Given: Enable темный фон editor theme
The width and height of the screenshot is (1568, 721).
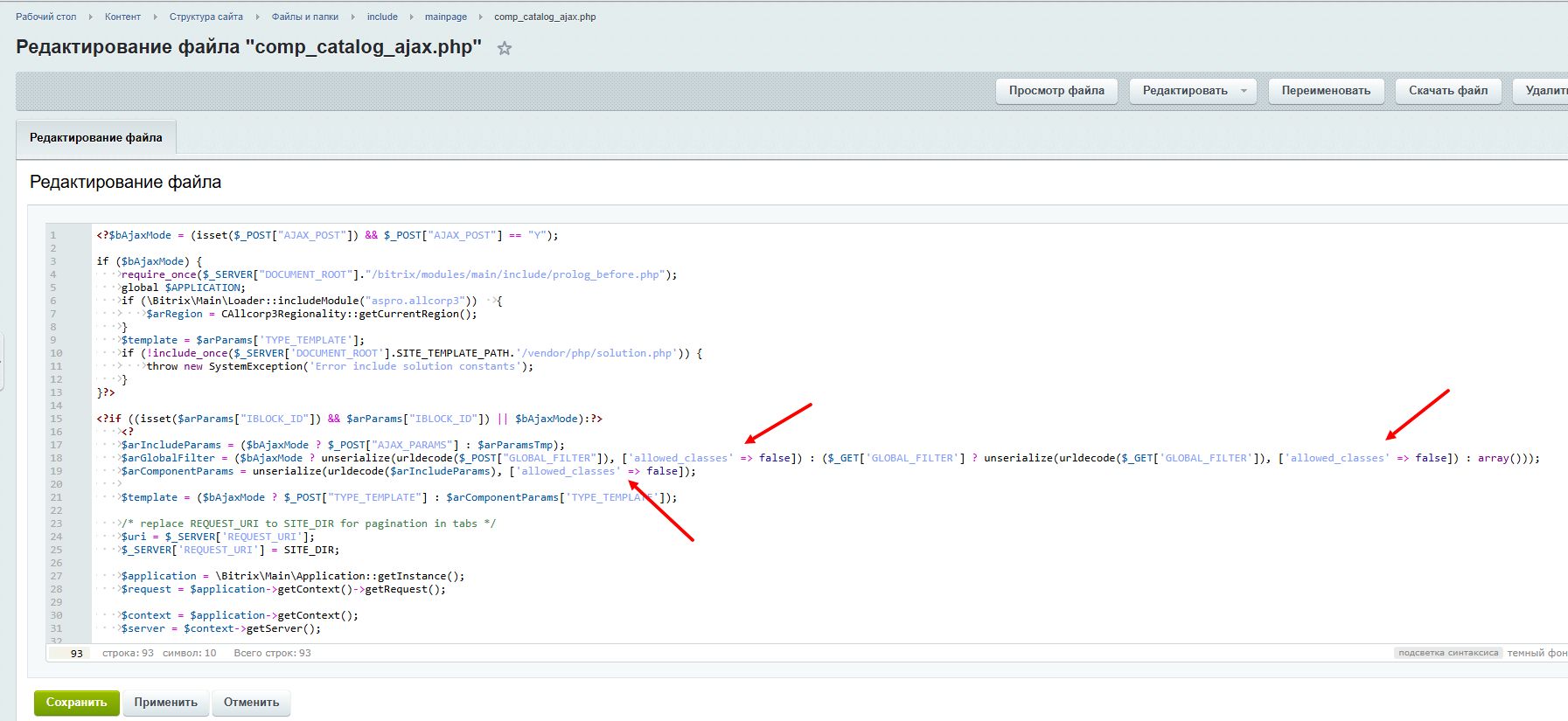Looking at the screenshot, I should click(1537, 653).
